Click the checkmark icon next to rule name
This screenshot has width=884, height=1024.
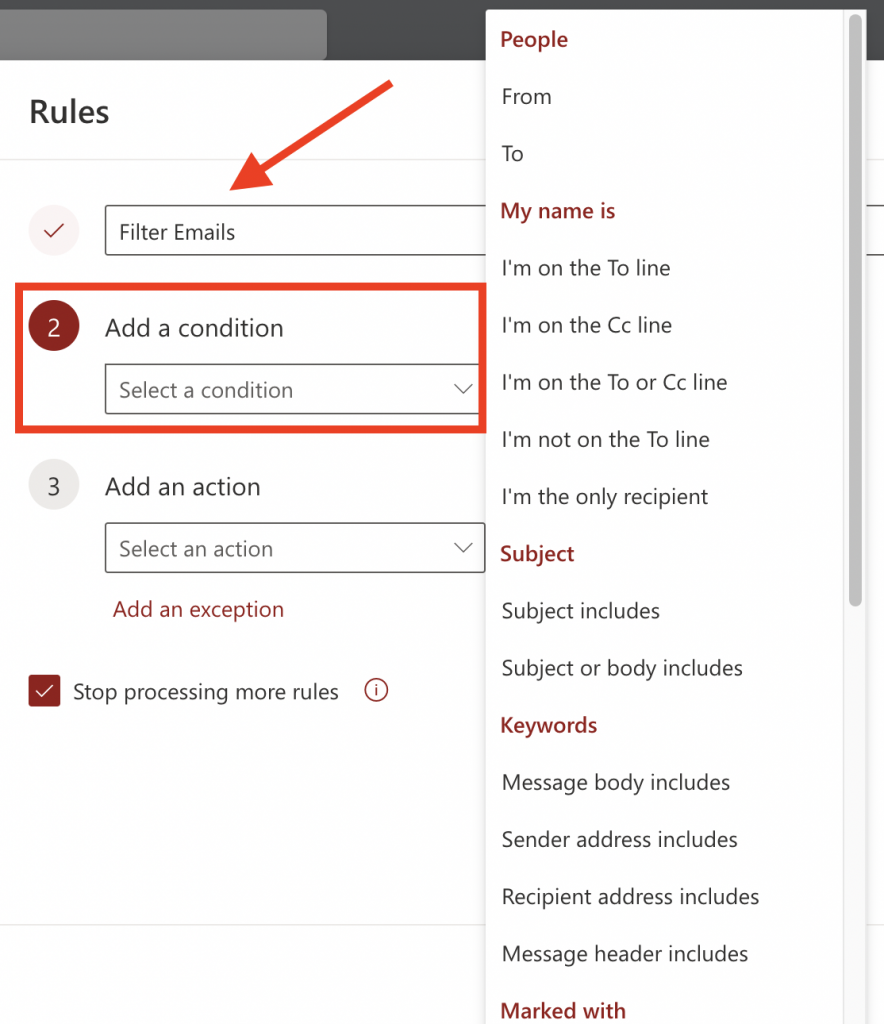point(54,231)
